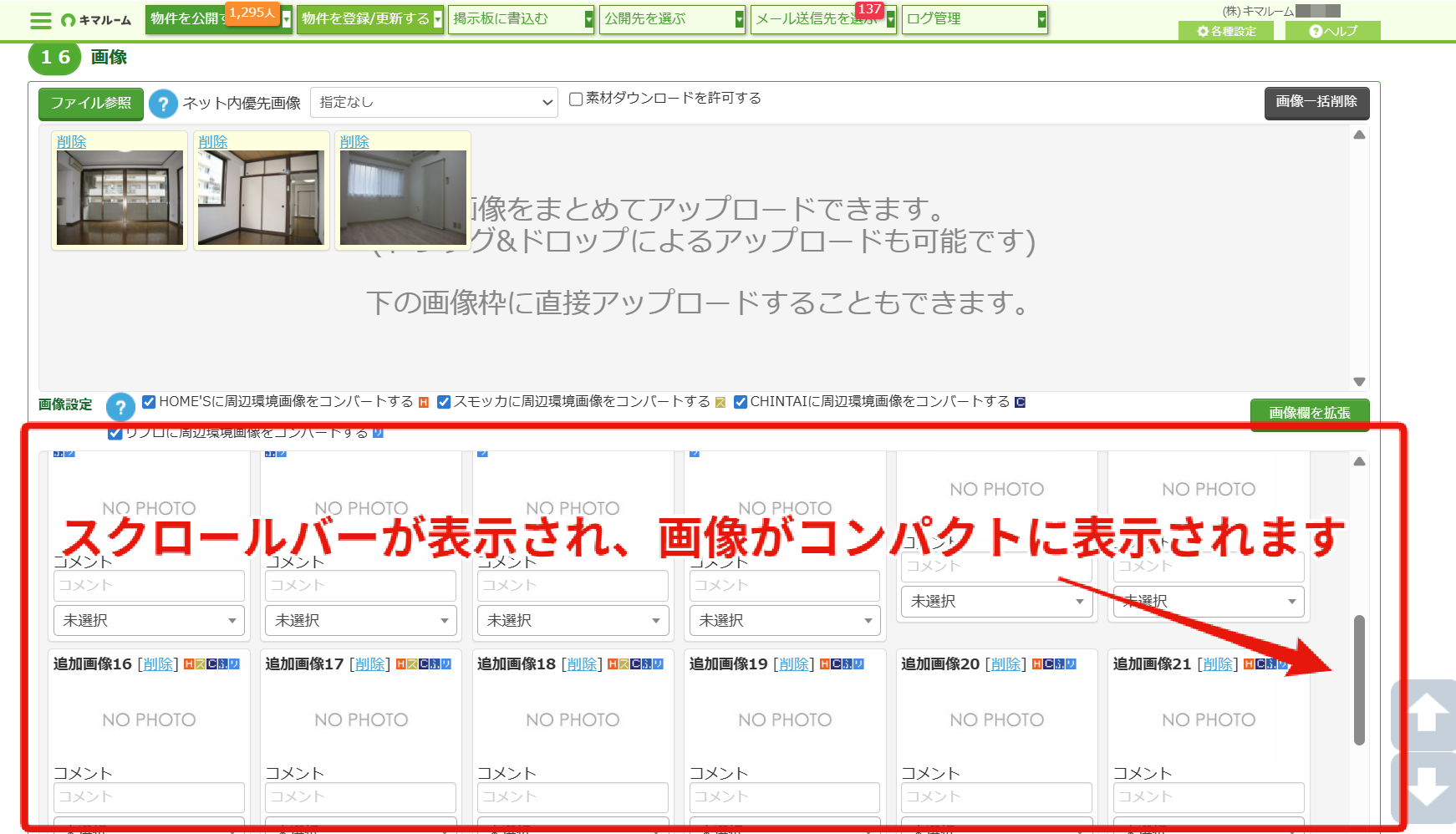1456x834 pixels.
Task: Click 削除 link above second thumbnail
Action: (213, 142)
